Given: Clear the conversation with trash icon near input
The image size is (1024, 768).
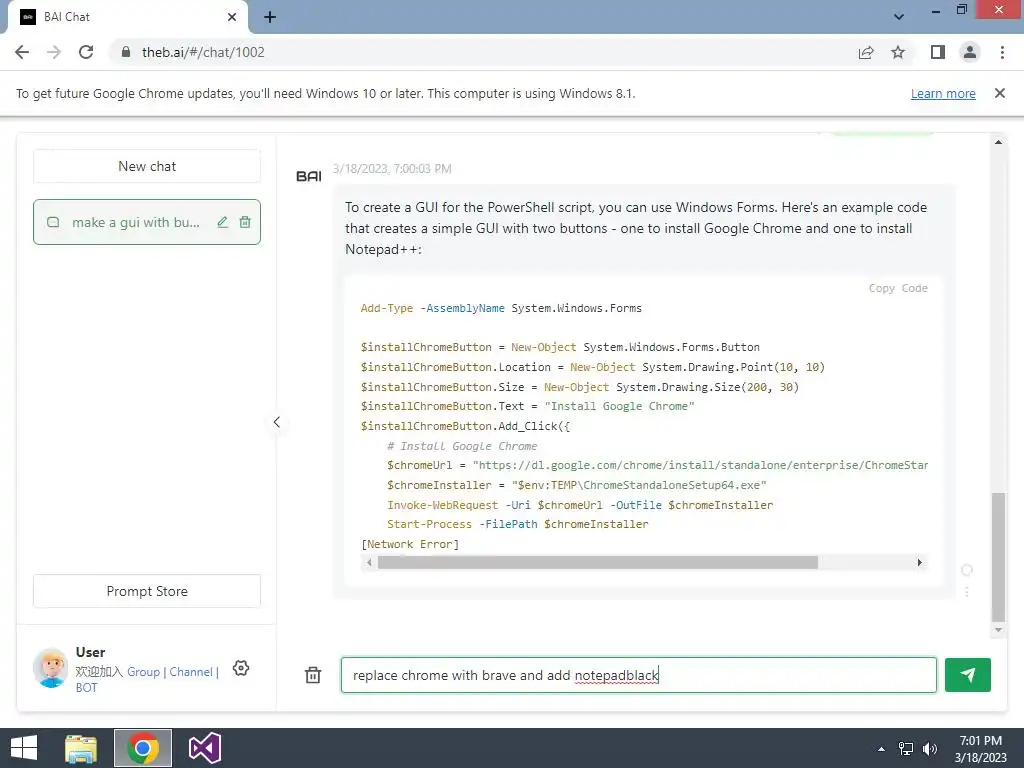Looking at the screenshot, I should point(313,675).
